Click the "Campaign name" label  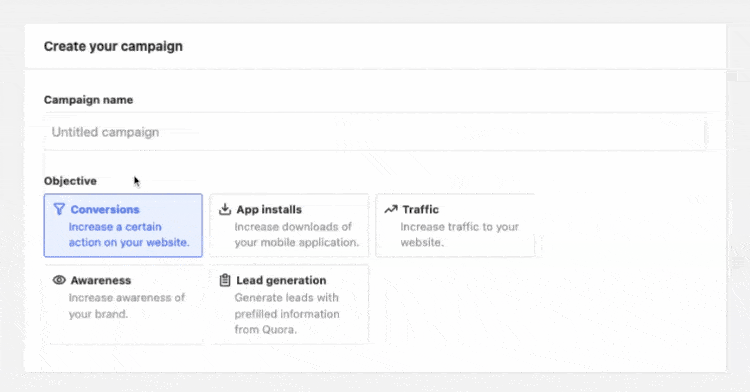point(88,100)
